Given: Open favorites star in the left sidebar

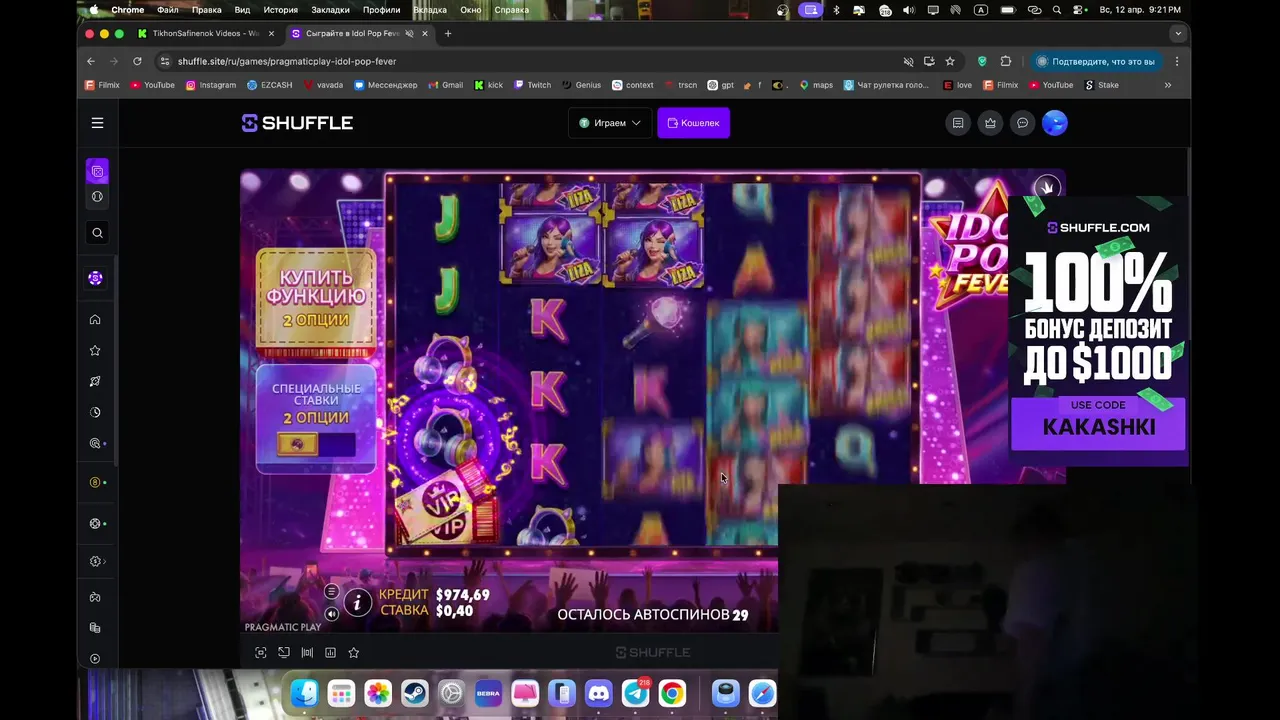Looking at the screenshot, I should (95, 351).
